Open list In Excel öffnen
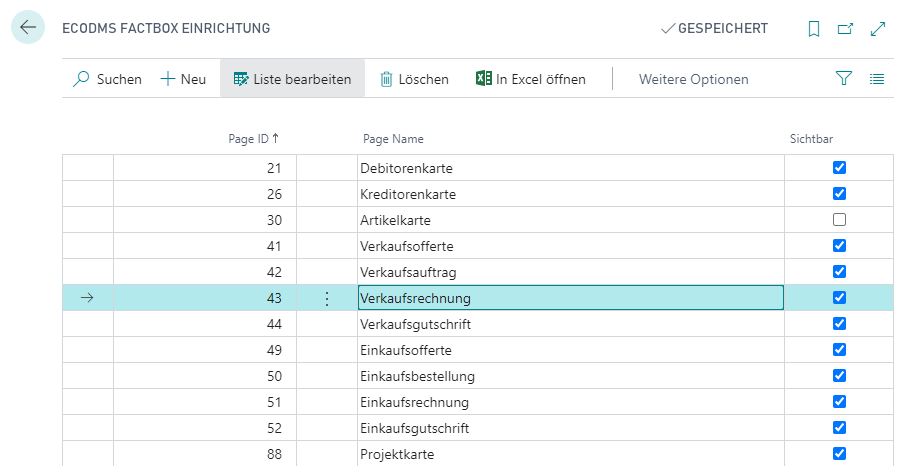 [x=531, y=79]
